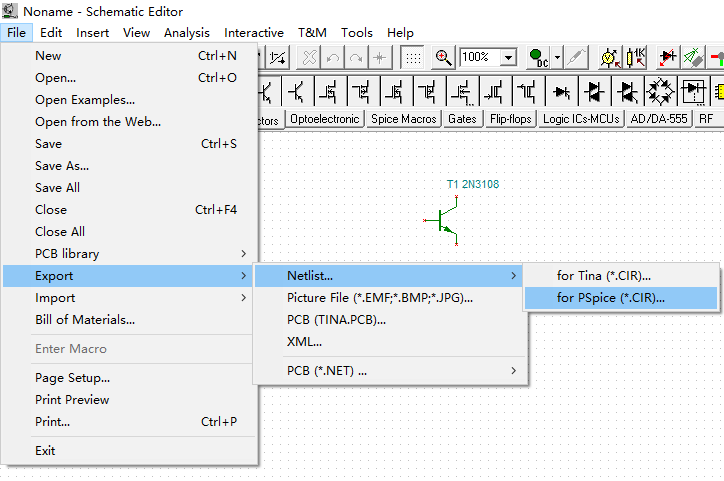Expand the PCB library submenu
The image size is (724, 481).
pyautogui.click(x=129, y=254)
